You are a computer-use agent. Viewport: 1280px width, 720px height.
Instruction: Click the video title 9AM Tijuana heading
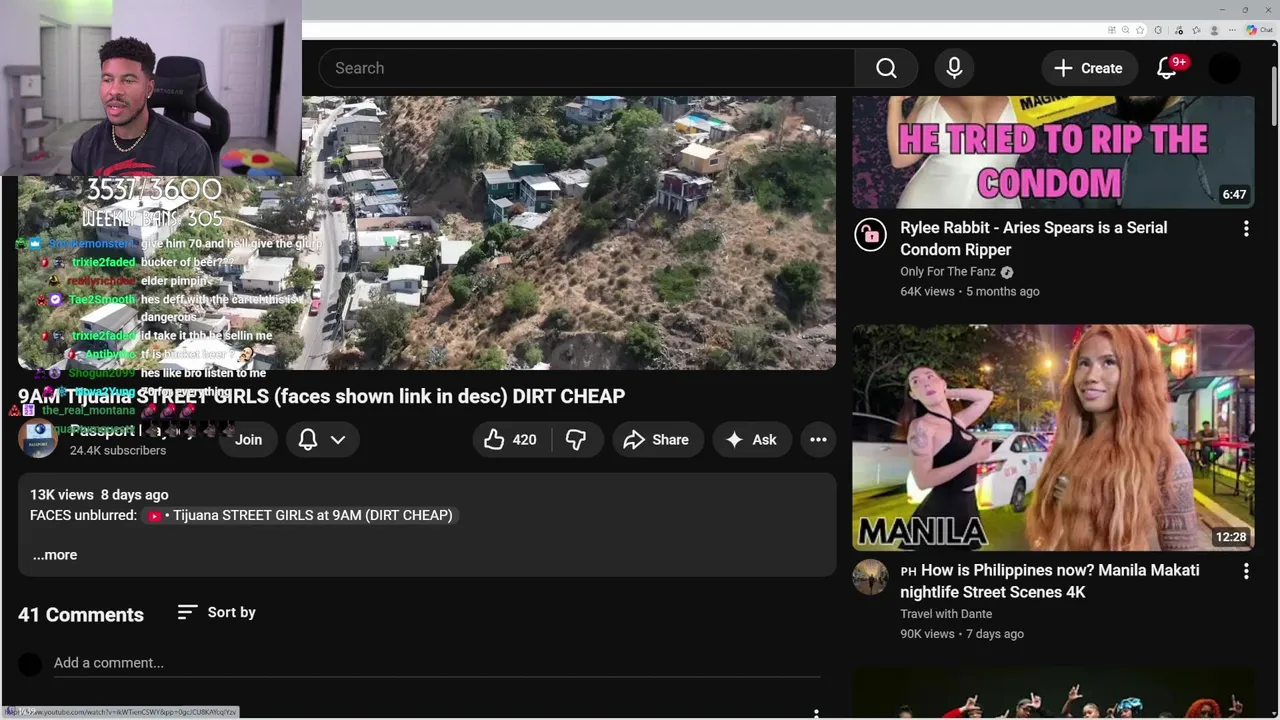321,397
